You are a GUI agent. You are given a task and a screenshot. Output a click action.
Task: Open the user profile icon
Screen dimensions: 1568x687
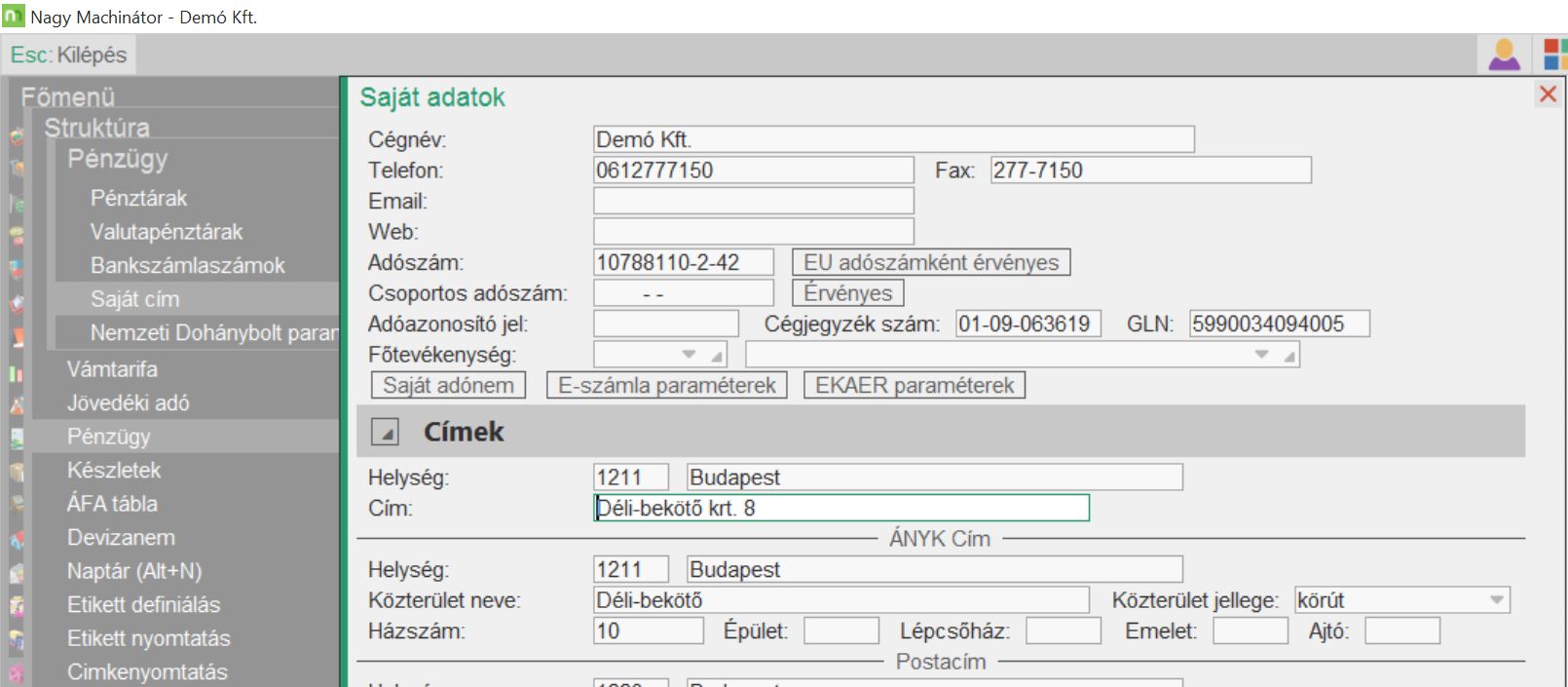coord(1504,55)
